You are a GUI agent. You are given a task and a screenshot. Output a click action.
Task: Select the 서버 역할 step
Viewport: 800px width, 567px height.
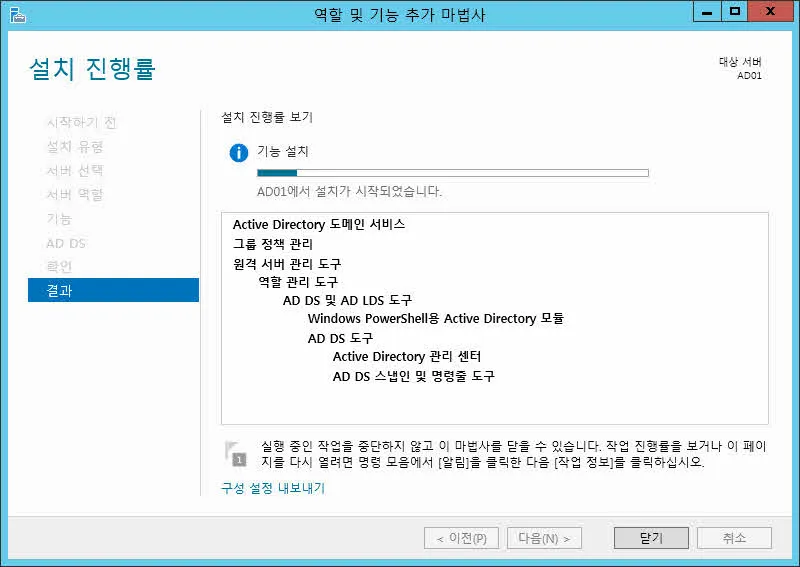point(75,194)
